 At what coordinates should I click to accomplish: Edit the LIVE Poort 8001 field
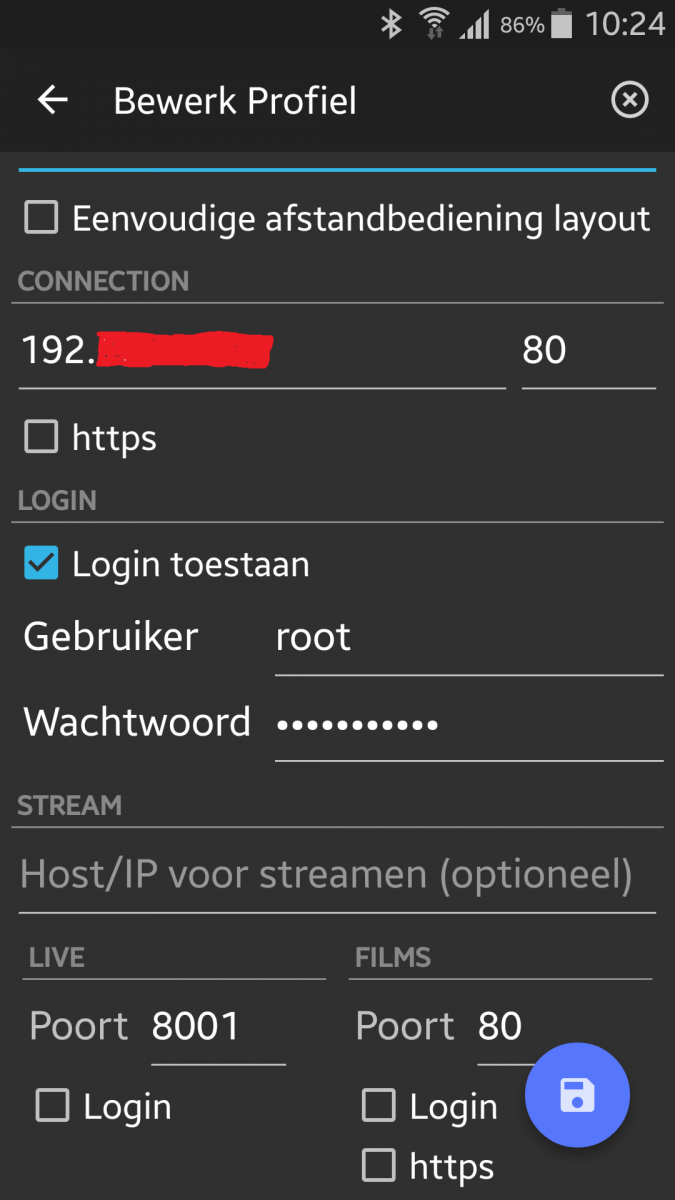[x=217, y=1027]
